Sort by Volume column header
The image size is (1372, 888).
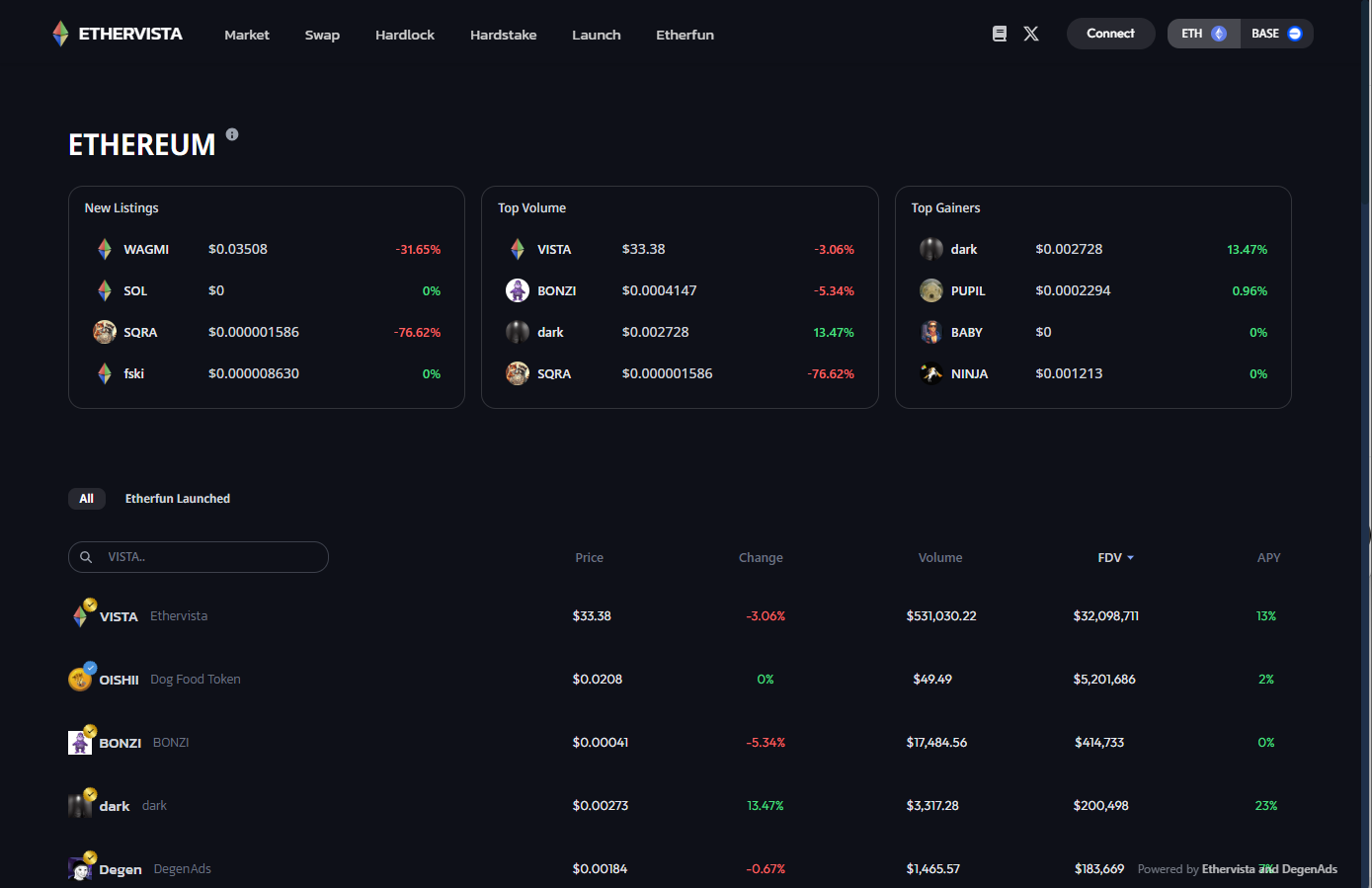tap(939, 558)
